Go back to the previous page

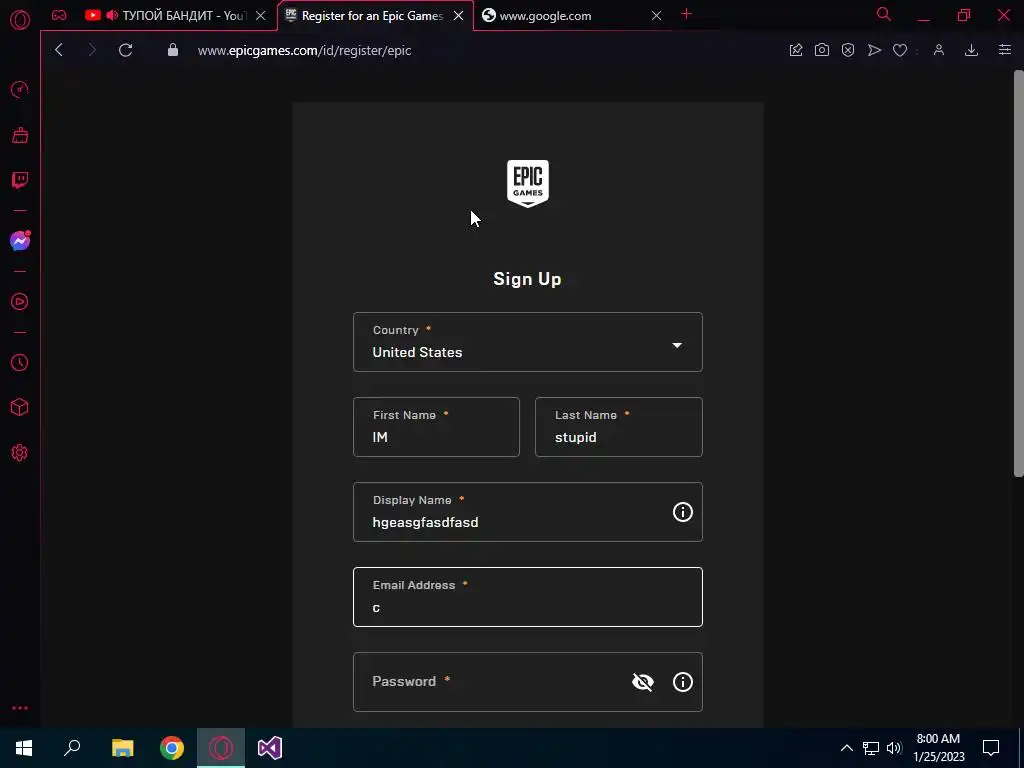click(x=59, y=50)
